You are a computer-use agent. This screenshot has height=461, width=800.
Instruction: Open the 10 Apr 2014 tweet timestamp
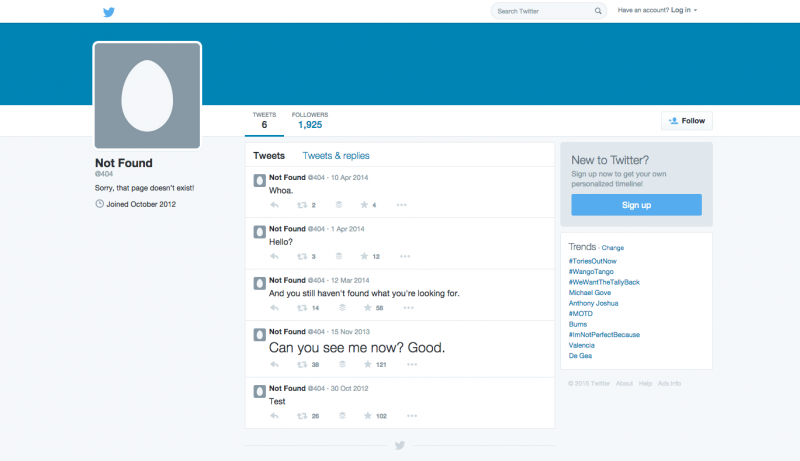pyautogui.click(x=349, y=177)
